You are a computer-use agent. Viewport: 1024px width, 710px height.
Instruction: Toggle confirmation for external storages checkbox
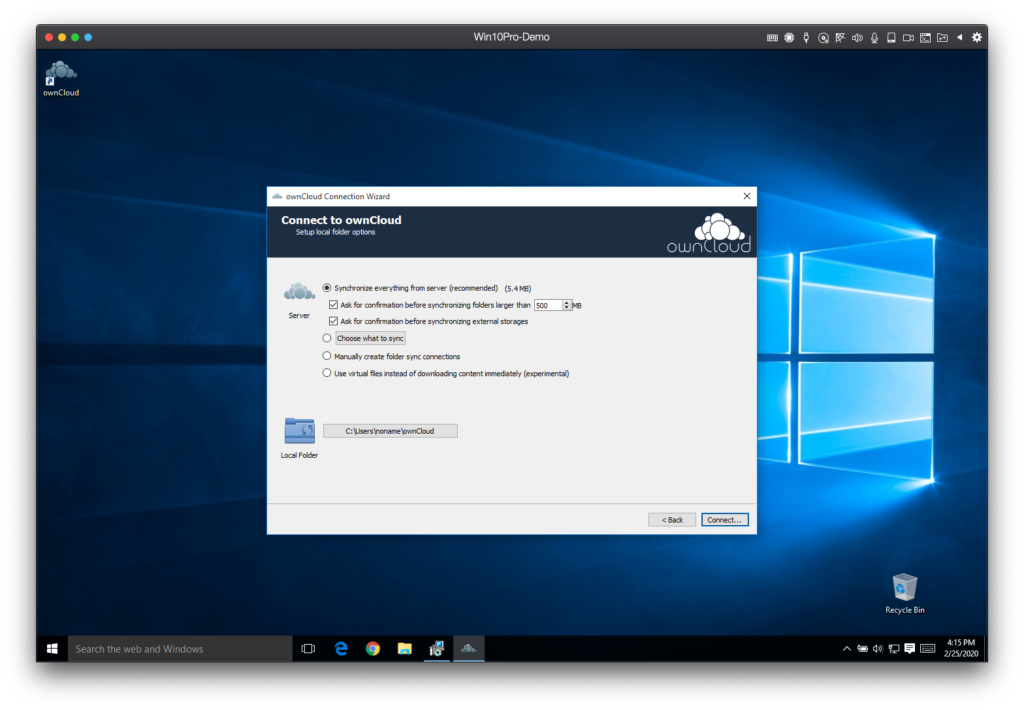point(333,321)
